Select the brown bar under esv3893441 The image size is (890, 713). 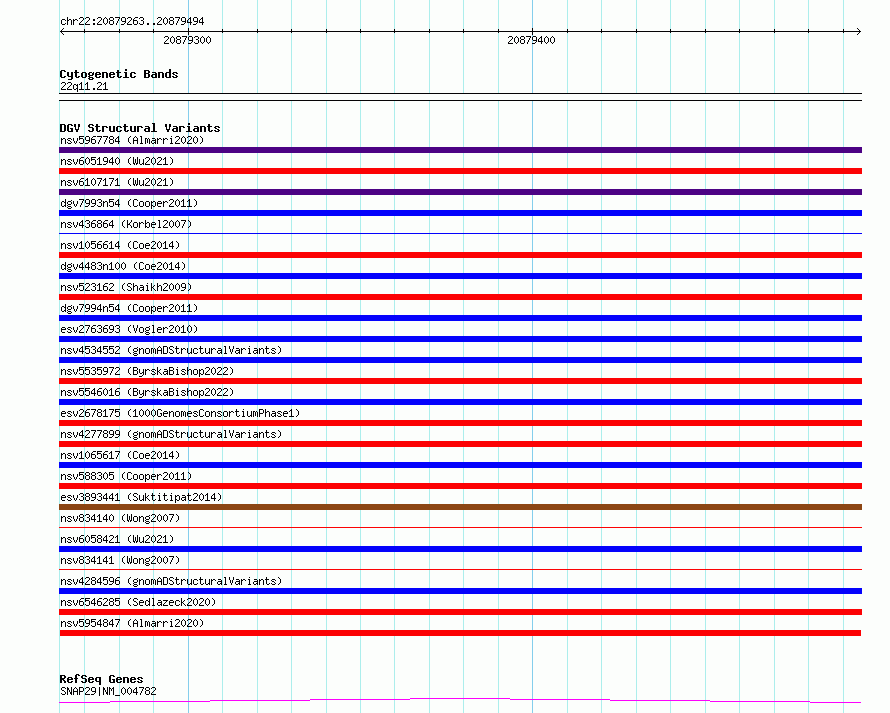pyautogui.click(x=460, y=507)
